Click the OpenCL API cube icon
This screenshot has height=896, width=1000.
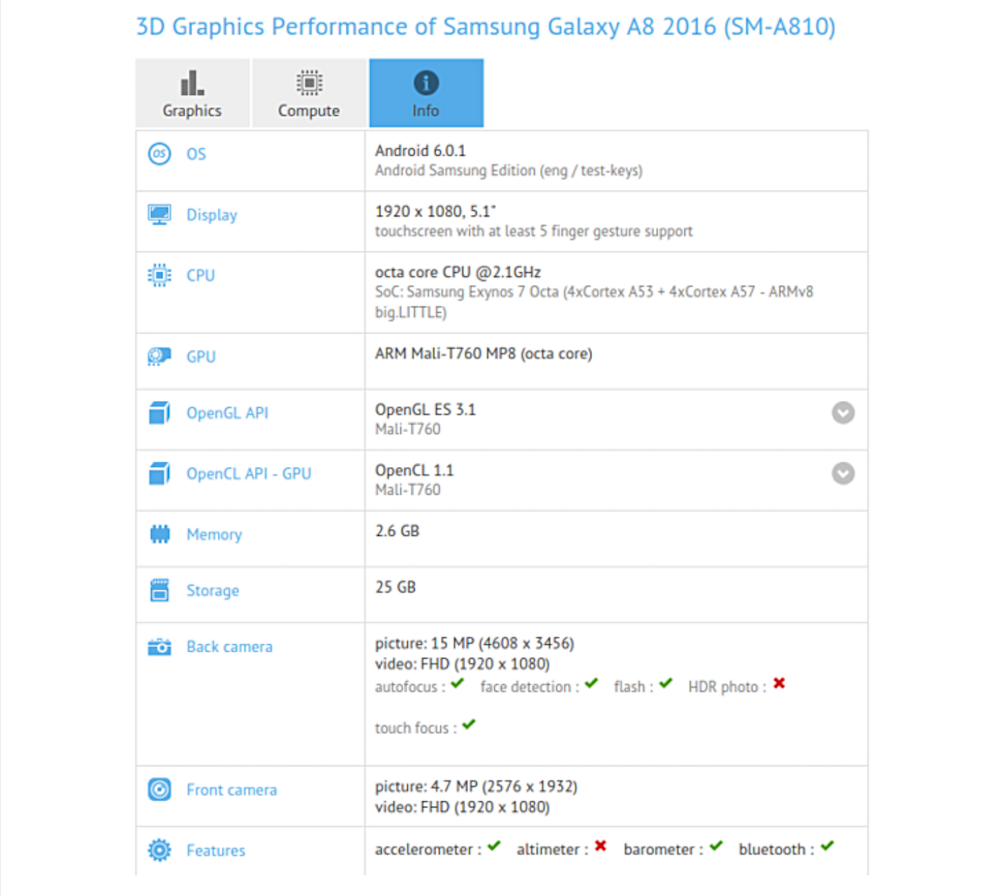[159, 473]
